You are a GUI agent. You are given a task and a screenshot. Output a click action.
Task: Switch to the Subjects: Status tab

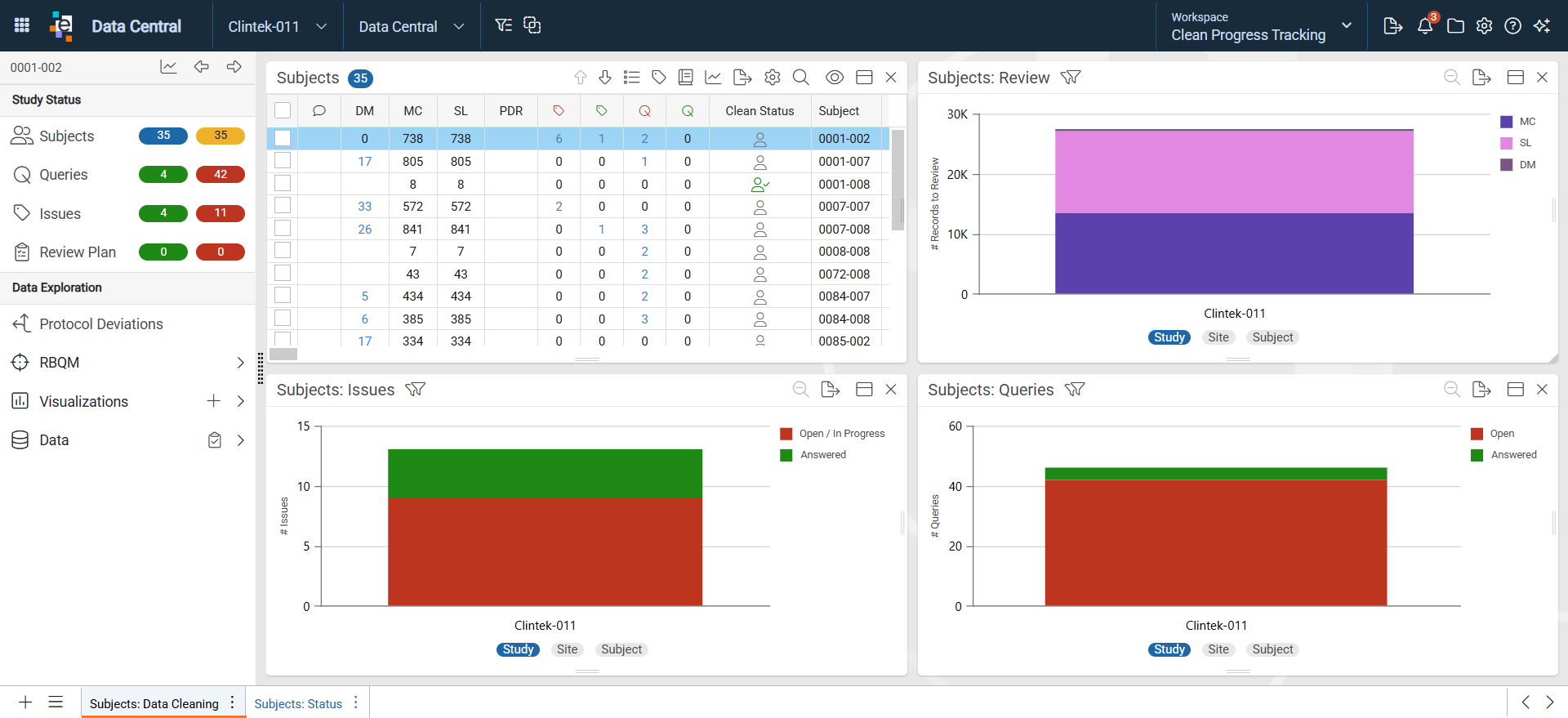coord(298,703)
